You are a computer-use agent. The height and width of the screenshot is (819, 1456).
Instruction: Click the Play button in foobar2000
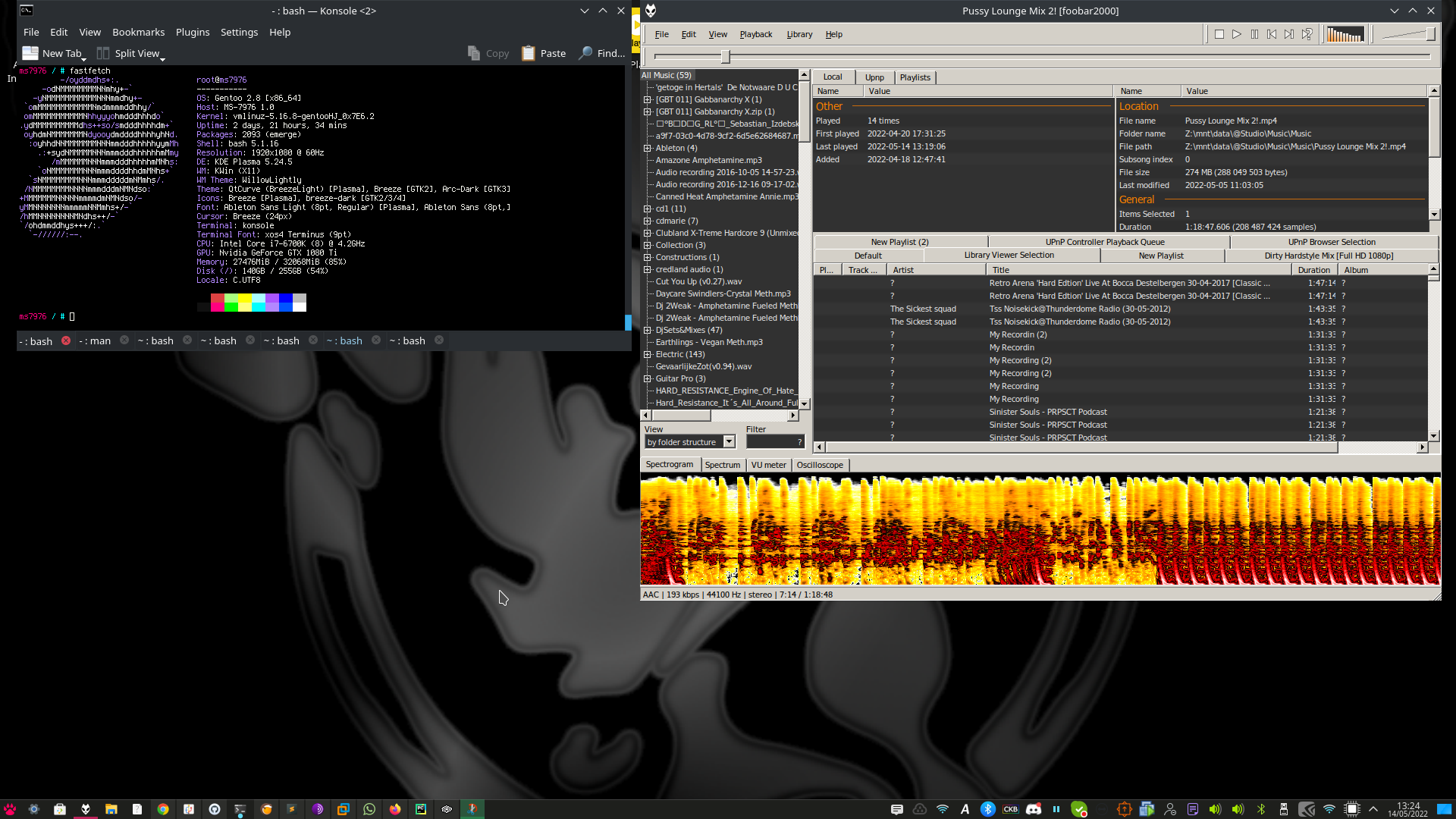[1237, 34]
